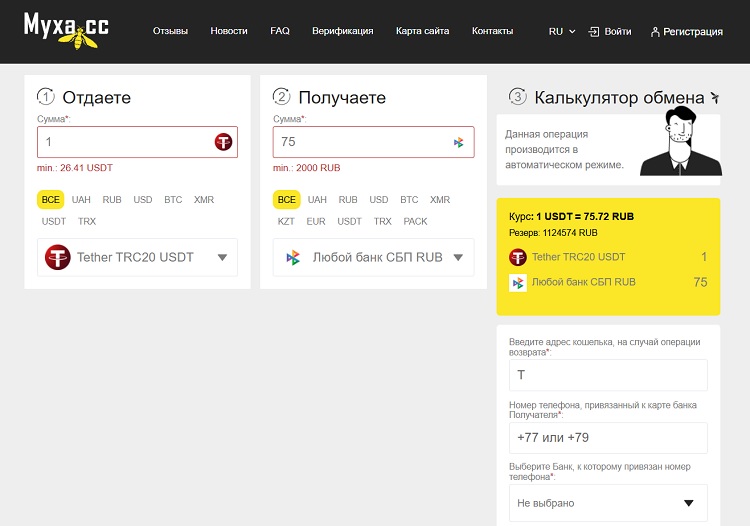This screenshot has width=750, height=526.
Task: Go to the FAQ page
Action: pos(280,31)
